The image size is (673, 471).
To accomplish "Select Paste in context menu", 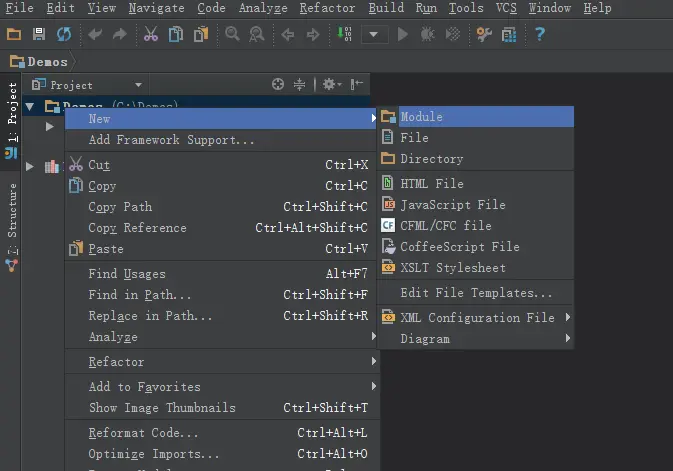I will 221,249.
